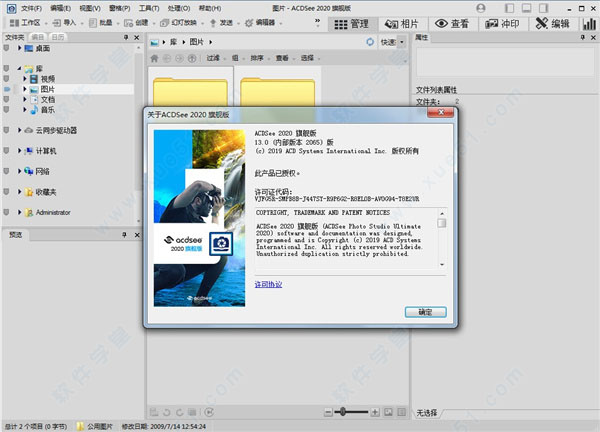Open the 文件(F) menu

click(31, 8)
